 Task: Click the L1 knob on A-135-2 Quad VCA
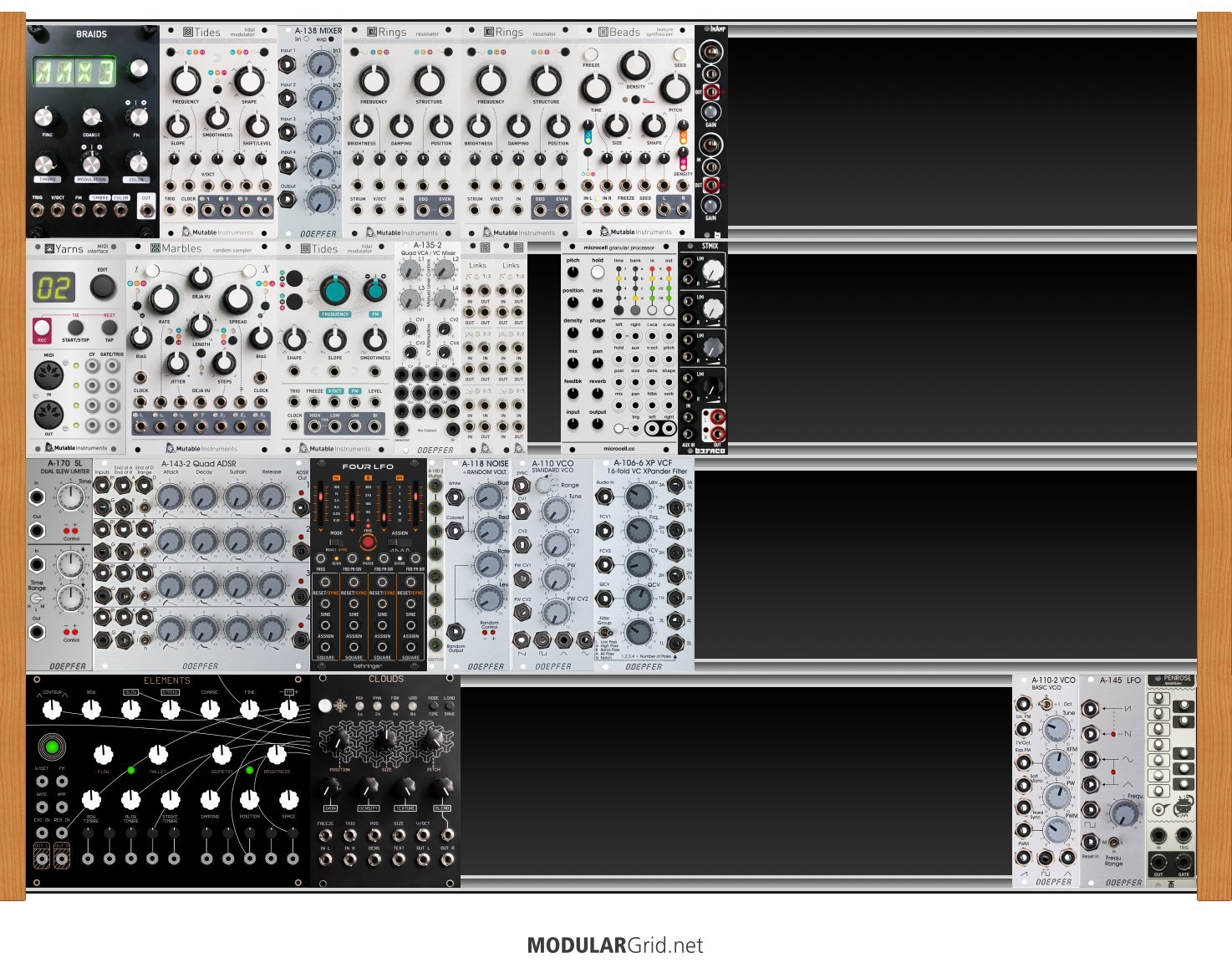pyautogui.click(x=410, y=268)
